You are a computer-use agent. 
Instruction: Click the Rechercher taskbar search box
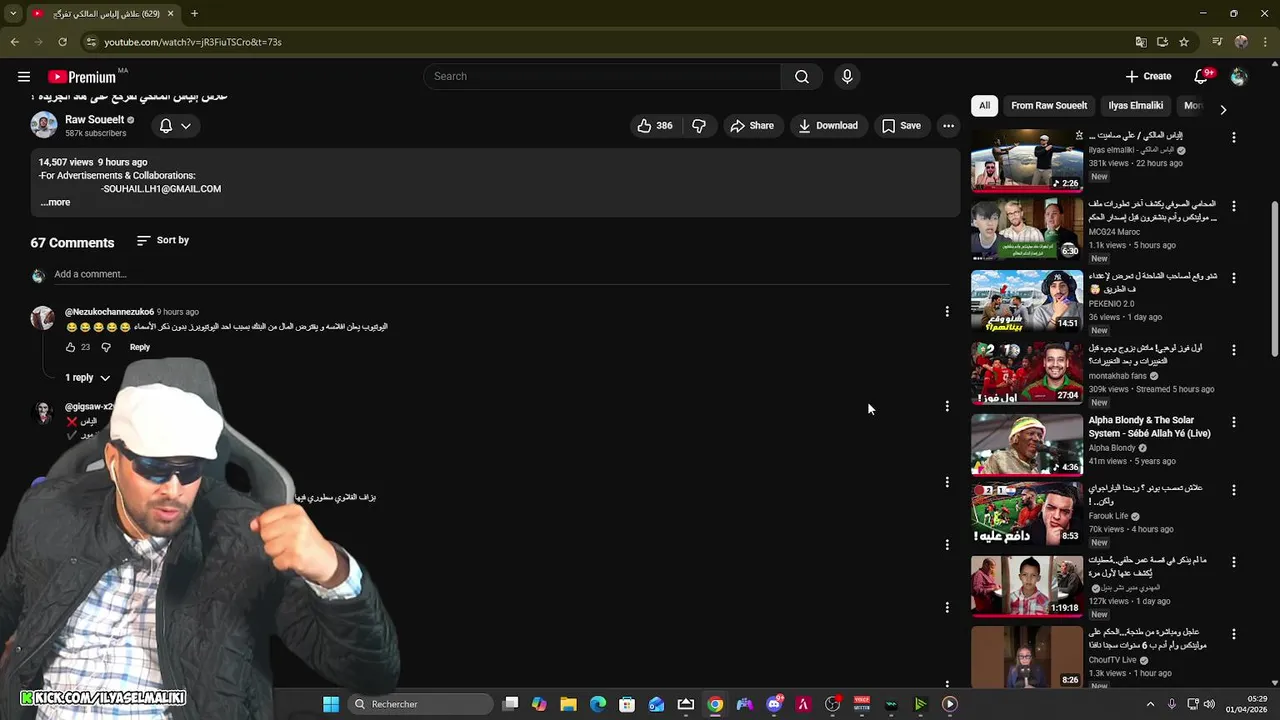click(x=420, y=704)
